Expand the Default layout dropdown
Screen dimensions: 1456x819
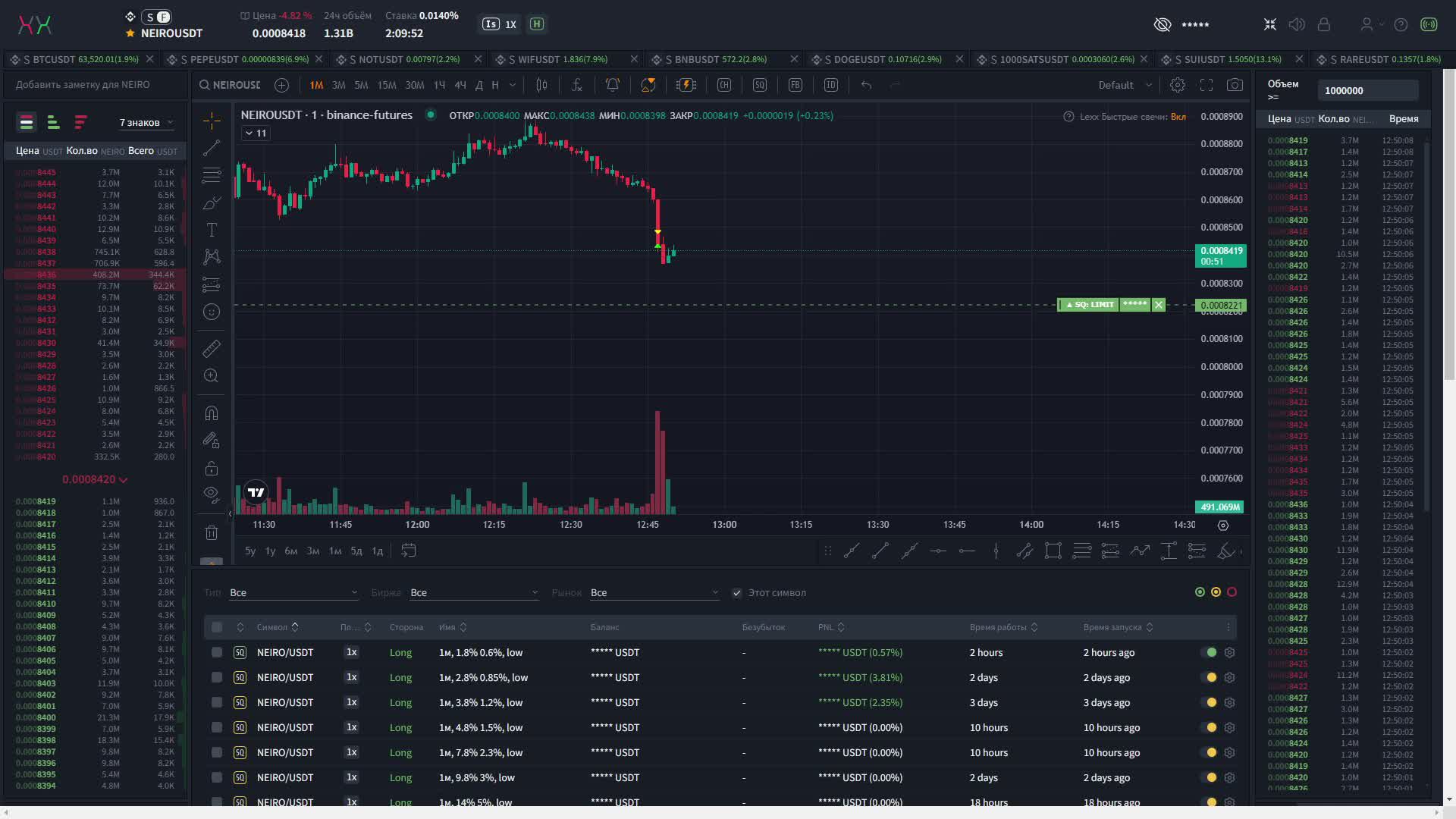point(1125,85)
